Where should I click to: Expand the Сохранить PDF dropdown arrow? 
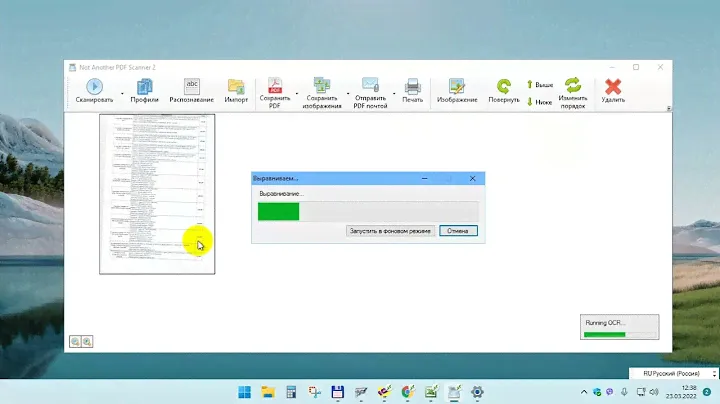click(296, 92)
